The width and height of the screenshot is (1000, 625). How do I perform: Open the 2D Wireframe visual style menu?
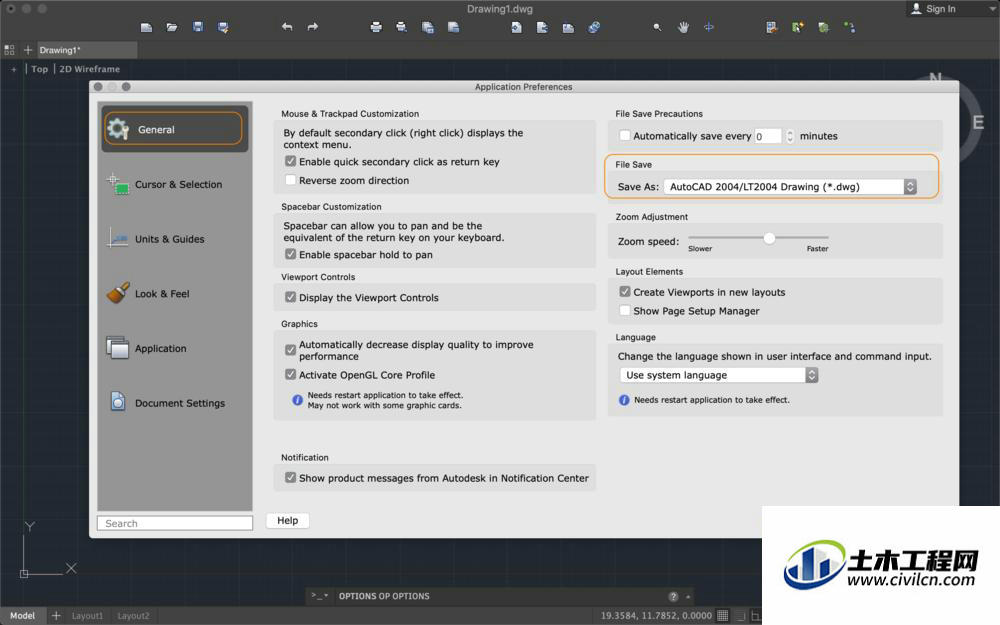[x=89, y=69]
